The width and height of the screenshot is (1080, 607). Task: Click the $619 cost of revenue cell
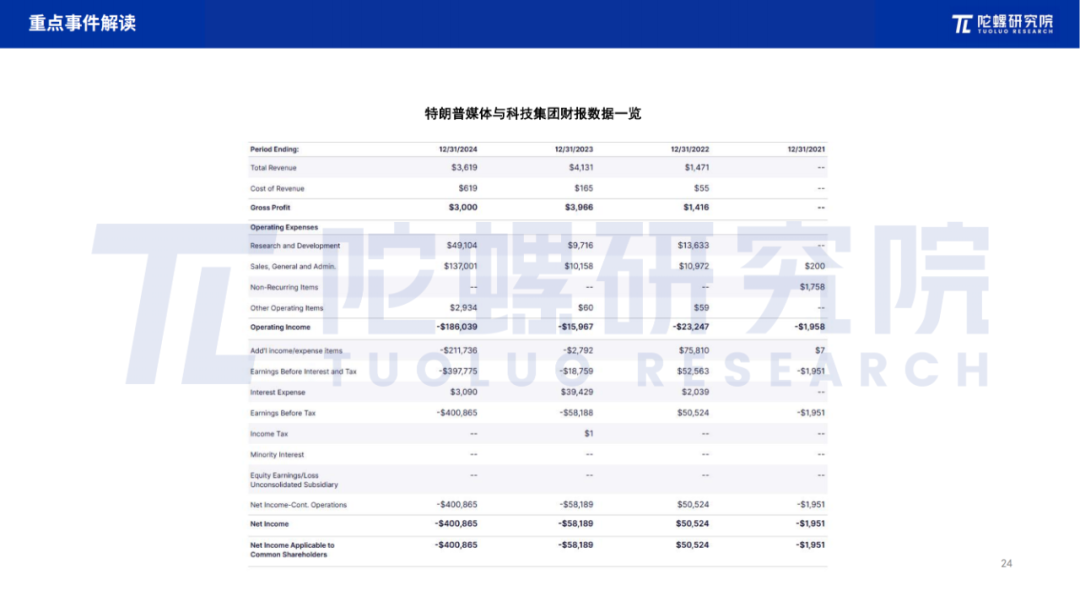[x=468, y=188]
